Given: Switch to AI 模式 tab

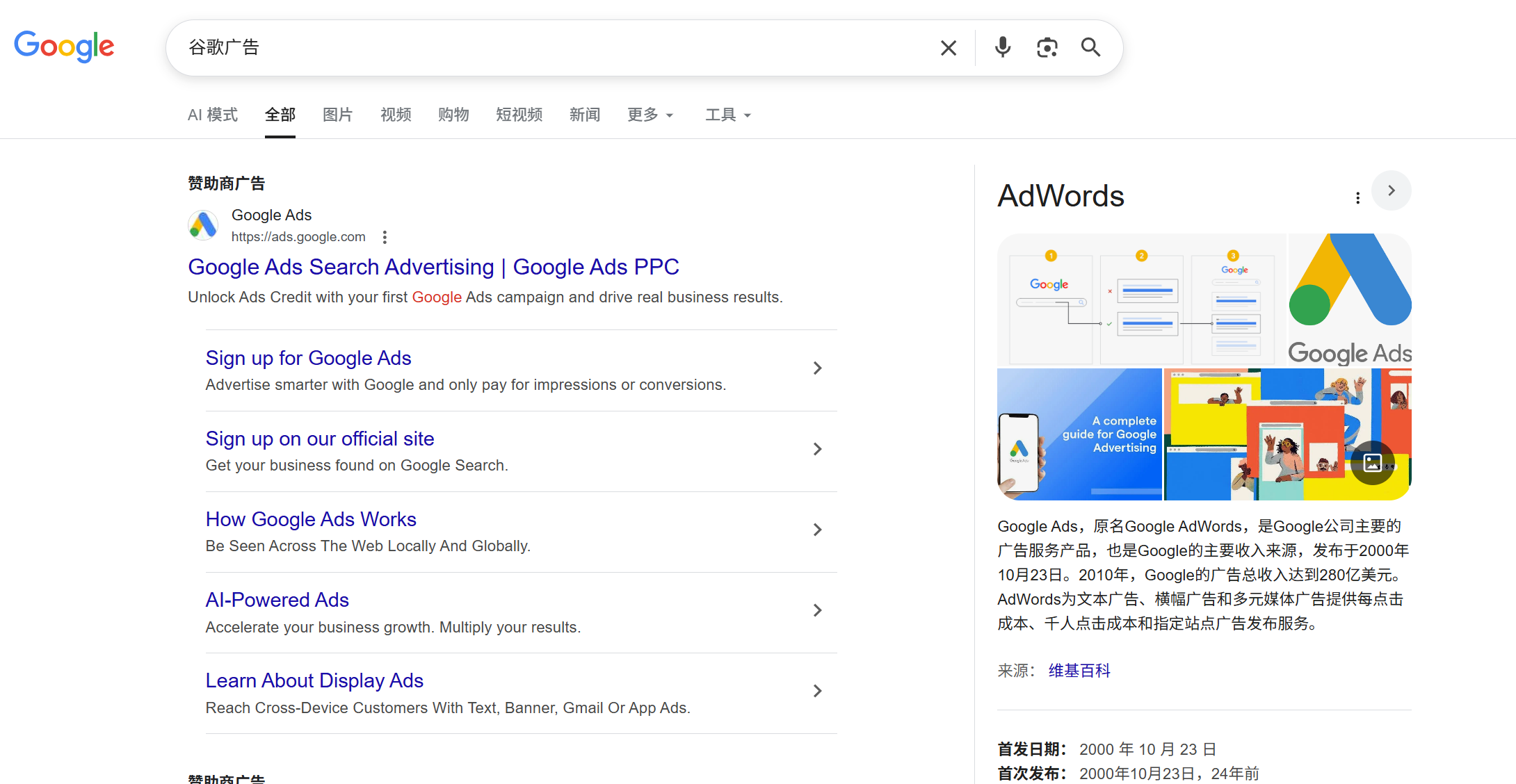Looking at the screenshot, I should 213,115.
